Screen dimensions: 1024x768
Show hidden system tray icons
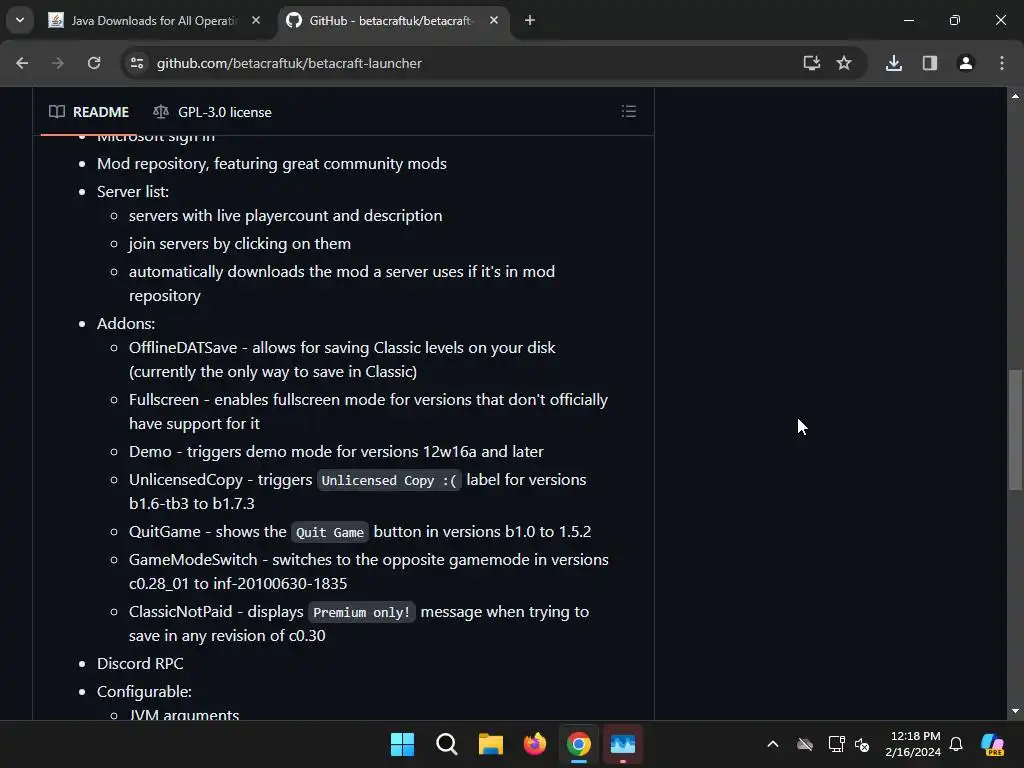point(773,744)
